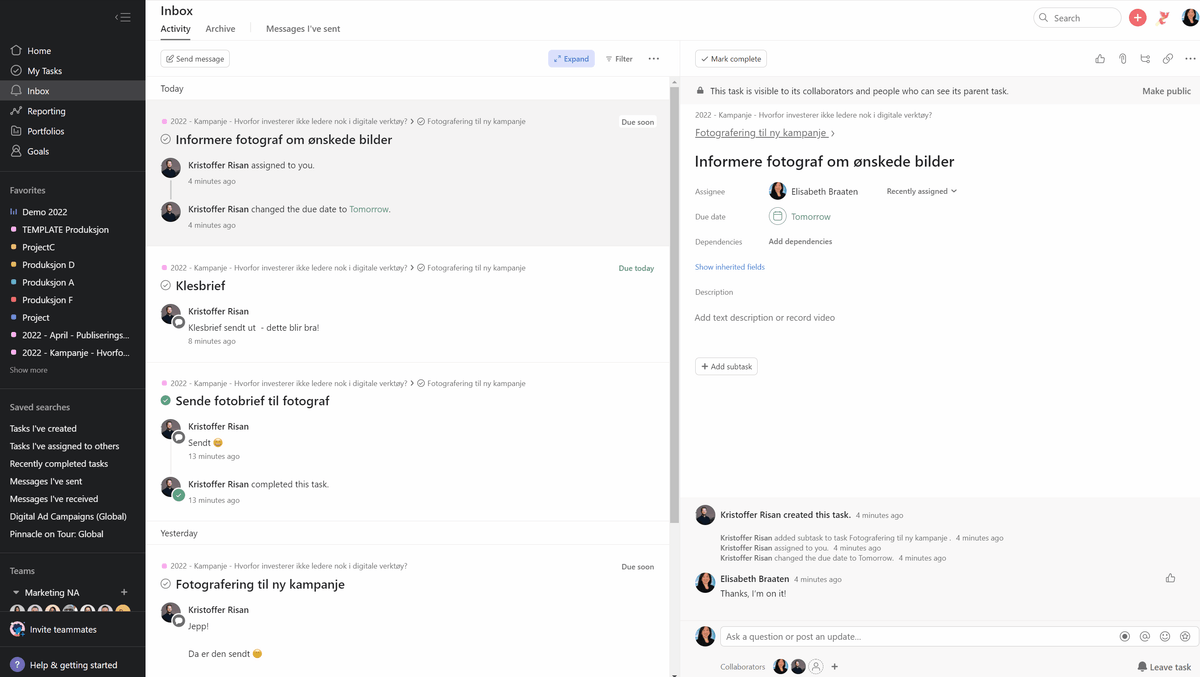Click the star appreciation icon in comment box
Screen dimensions: 1200x677
[1184, 636]
